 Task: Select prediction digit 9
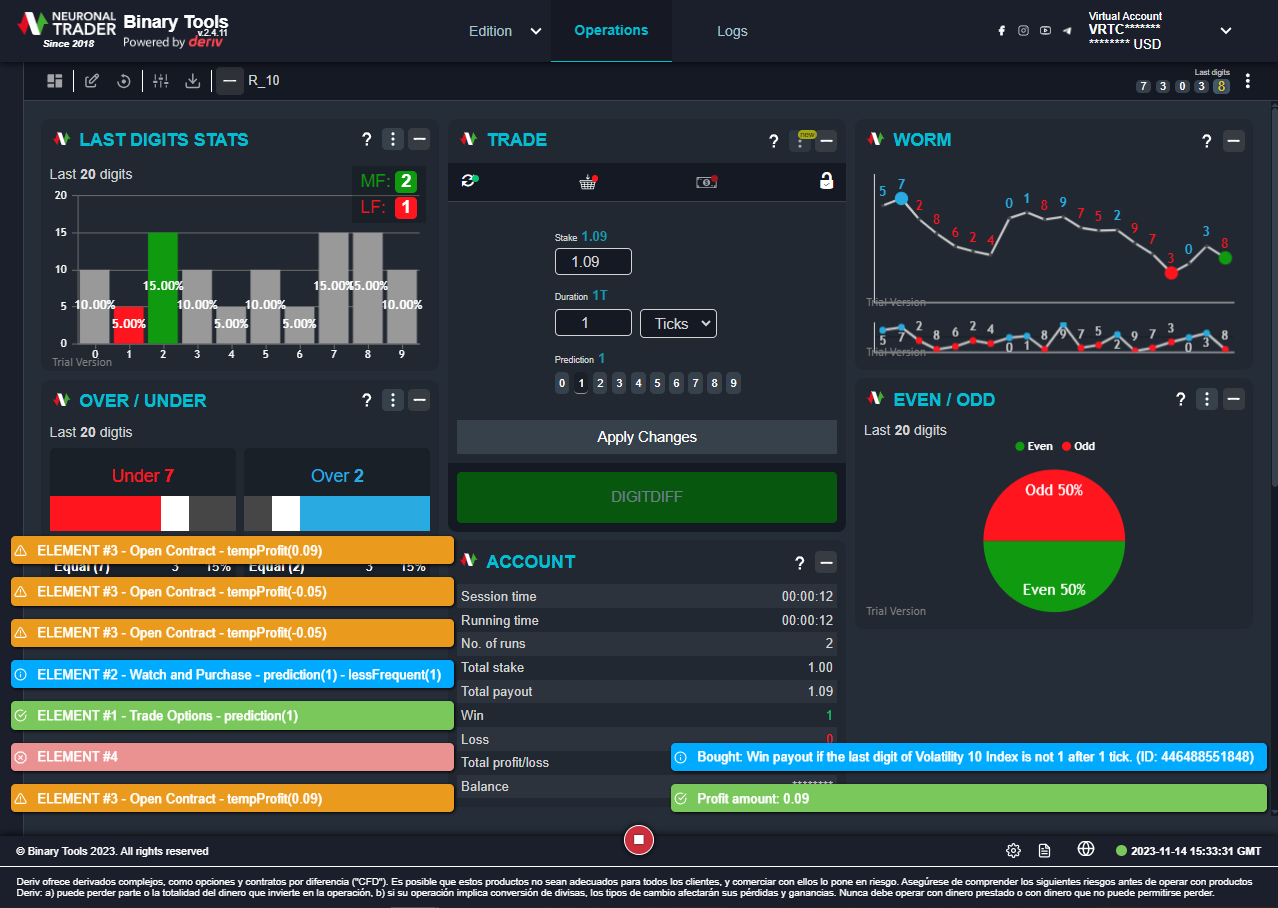coord(733,383)
